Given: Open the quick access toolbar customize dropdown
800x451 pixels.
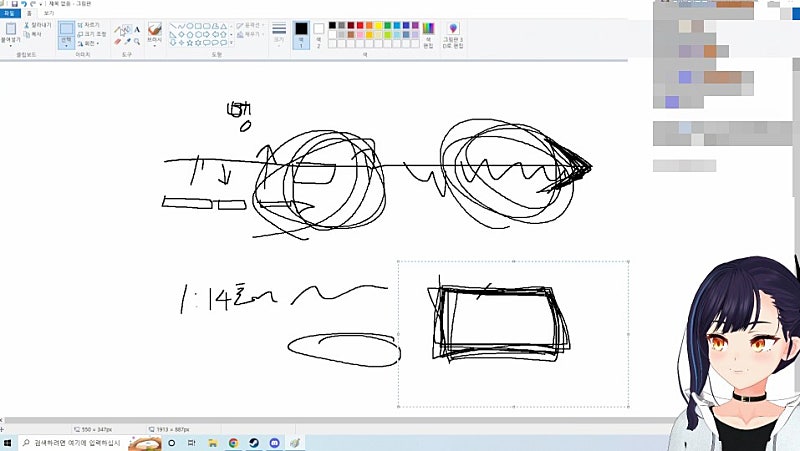Looking at the screenshot, I should click(x=41, y=4).
